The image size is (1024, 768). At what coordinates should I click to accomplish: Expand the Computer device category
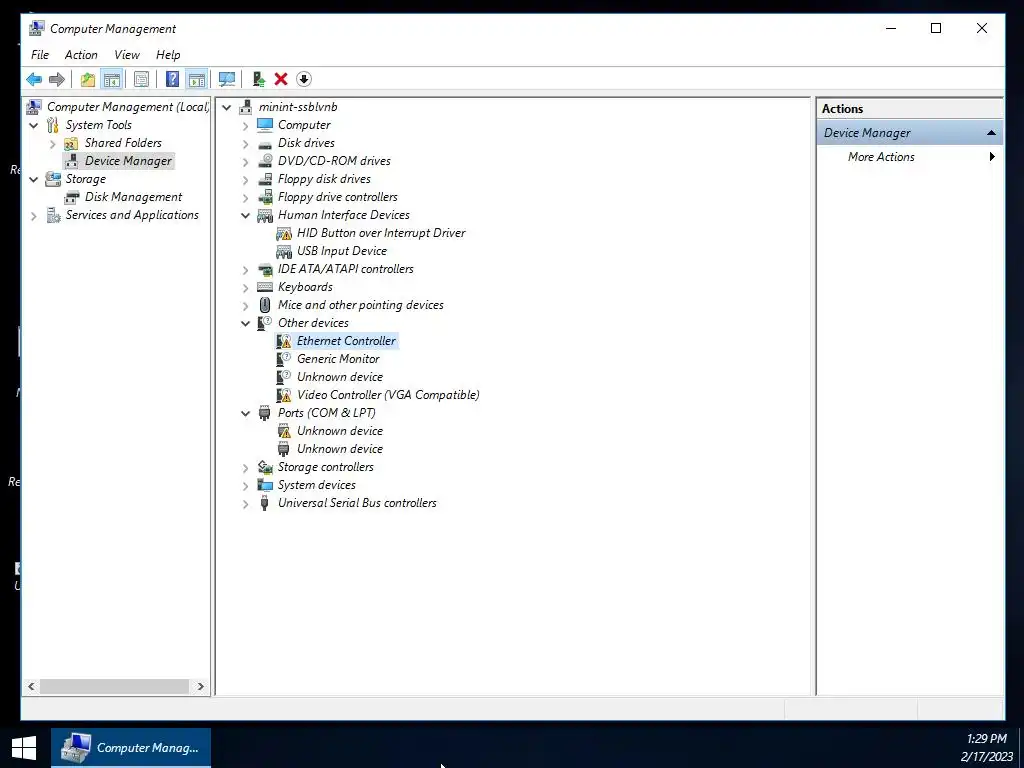246,125
